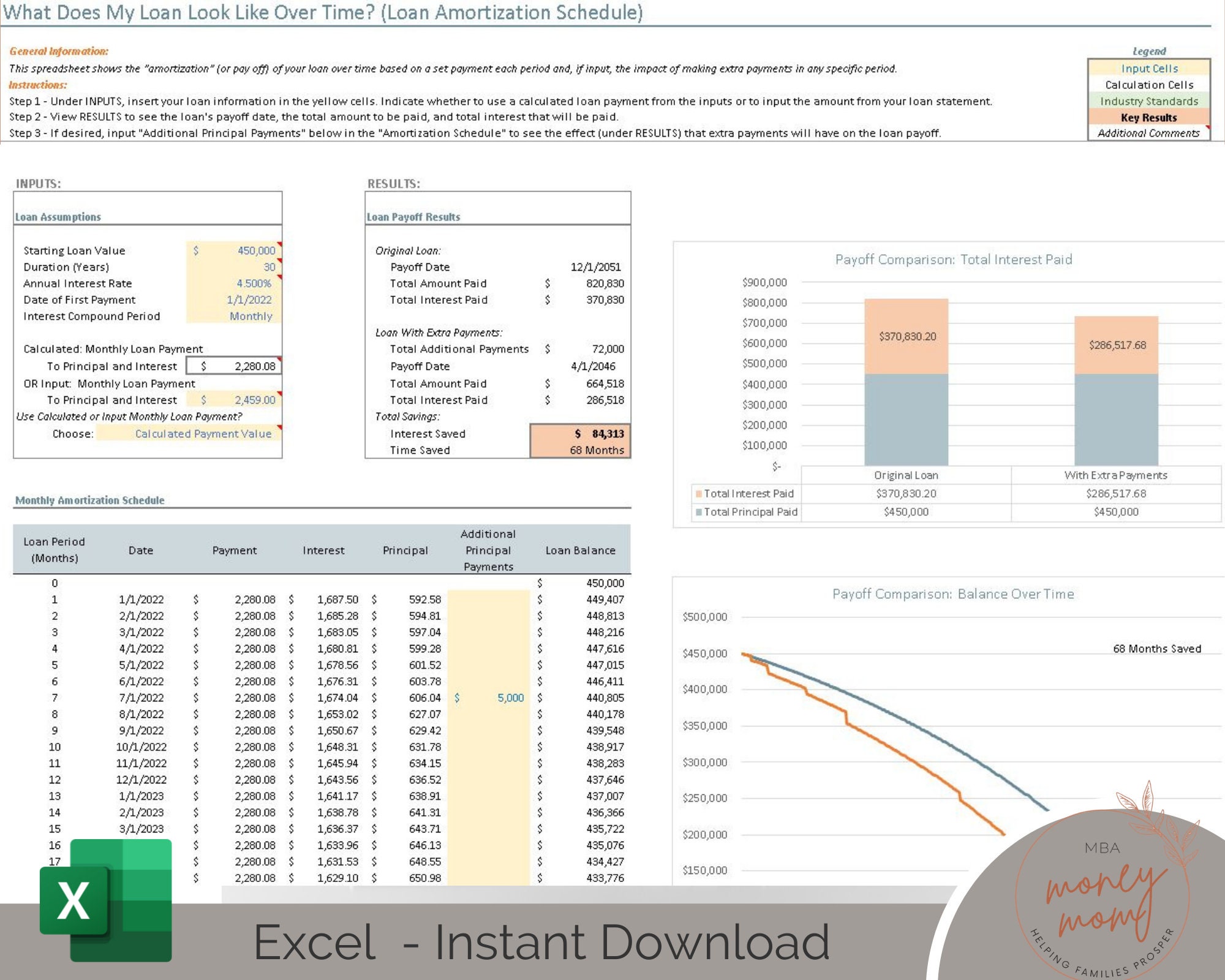Select the Key Results legend entry
Image resolution: width=1225 pixels, height=980 pixels.
pos(1150,118)
